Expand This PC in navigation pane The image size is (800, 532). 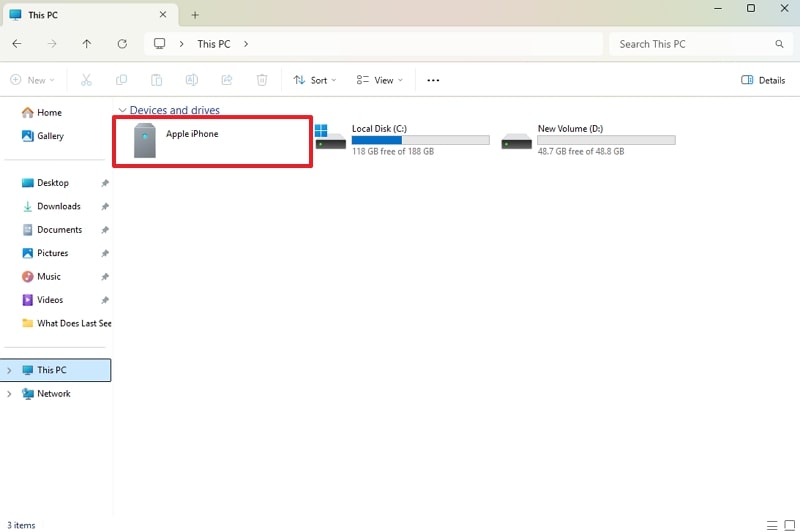tap(9, 370)
